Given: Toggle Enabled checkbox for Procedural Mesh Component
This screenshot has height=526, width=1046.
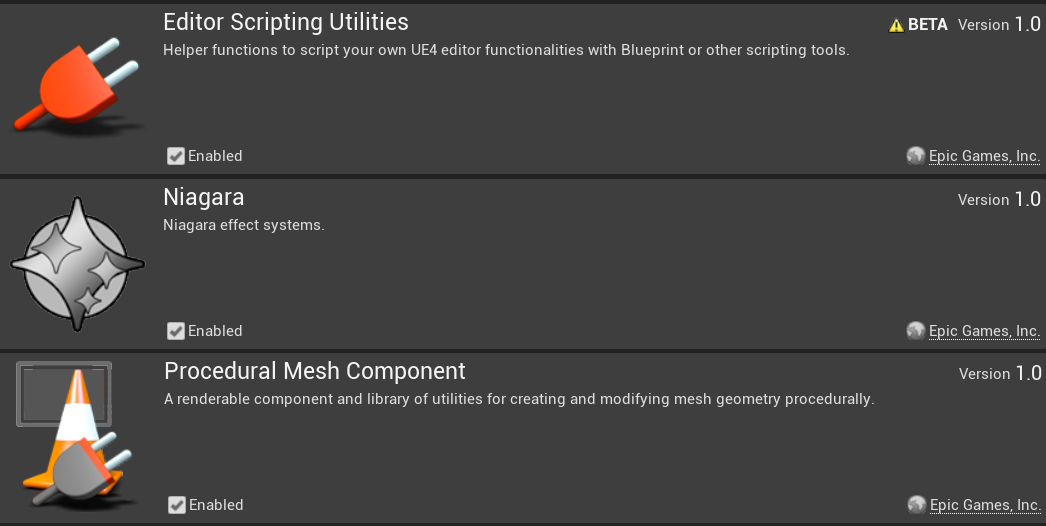Looking at the screenshot, I should pyautogui.click(x=177, y=505).
